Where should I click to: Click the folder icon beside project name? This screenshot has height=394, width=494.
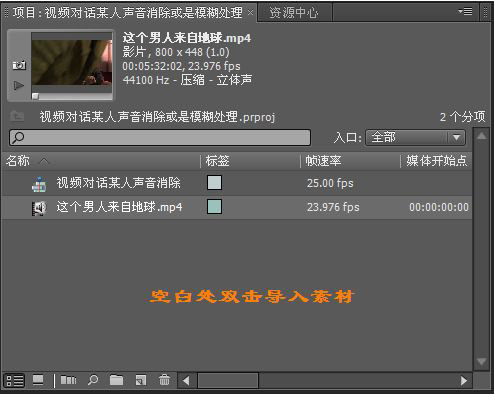[x=17, y=116]
